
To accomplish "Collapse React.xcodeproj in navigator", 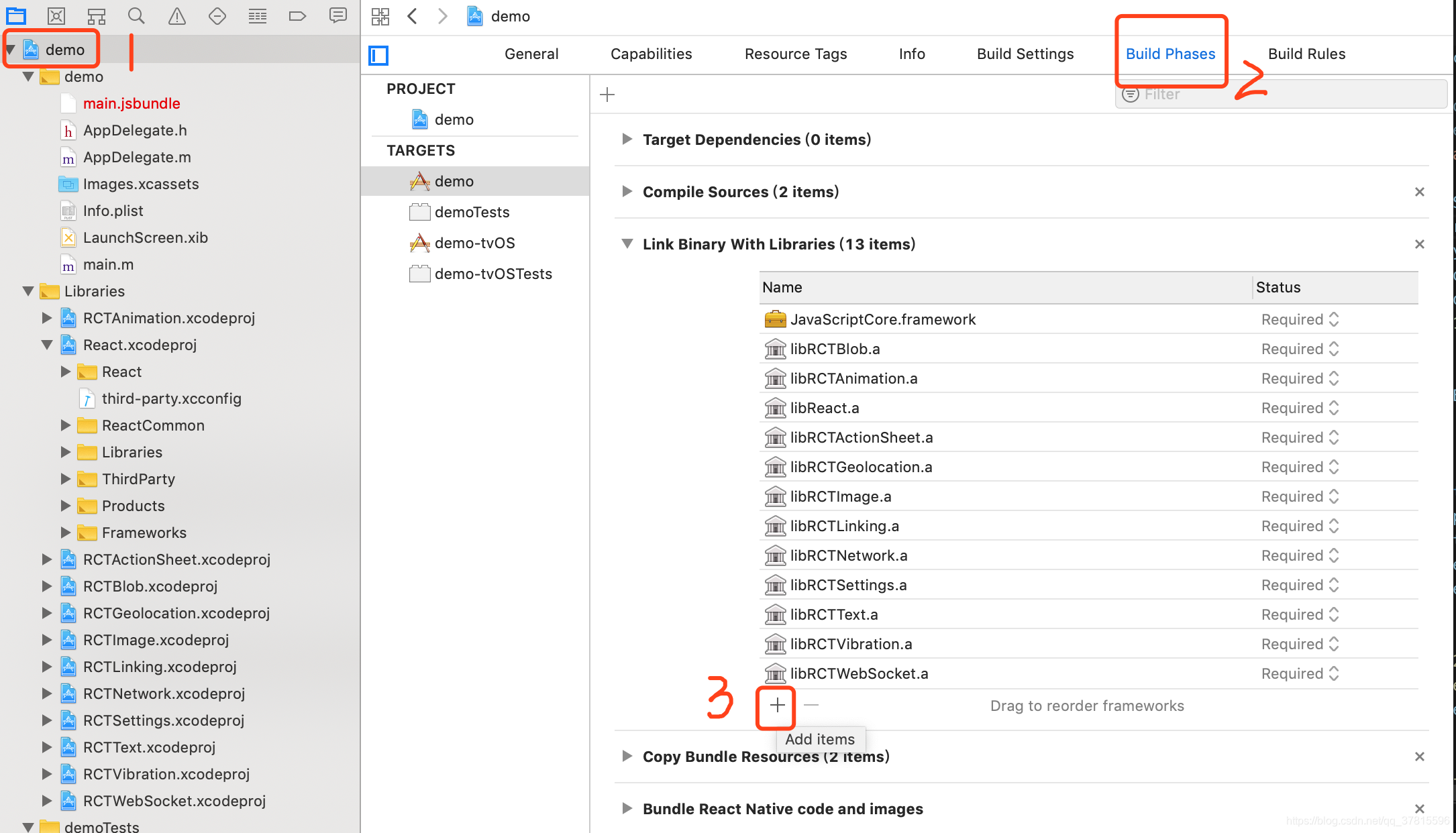I will click(x=47, y=345).
